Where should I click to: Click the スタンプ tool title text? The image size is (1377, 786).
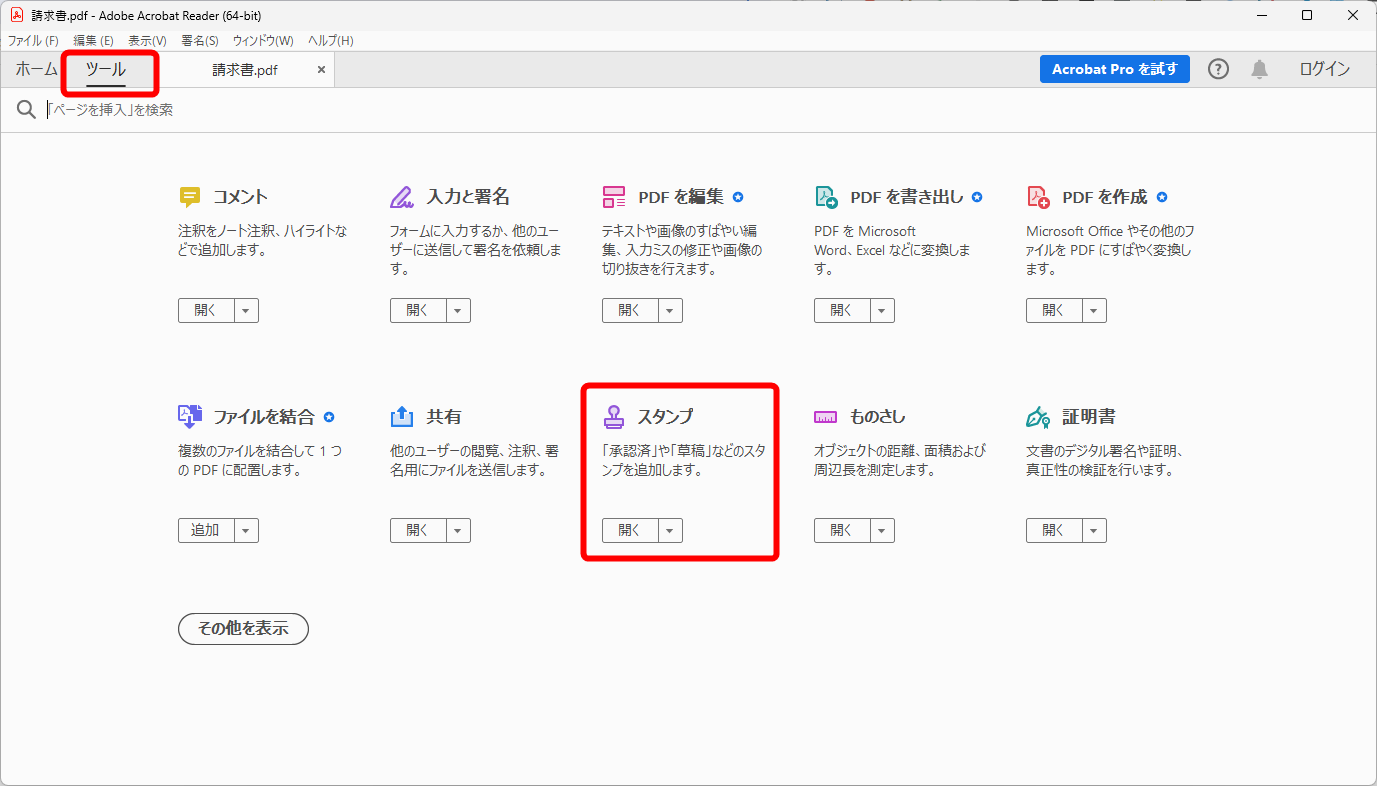(666, 417)
